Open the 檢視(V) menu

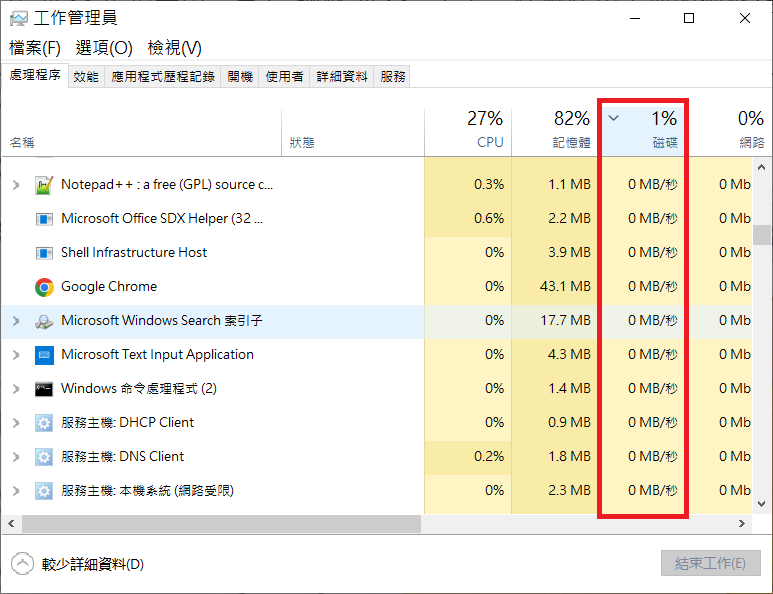coord(175,48)
